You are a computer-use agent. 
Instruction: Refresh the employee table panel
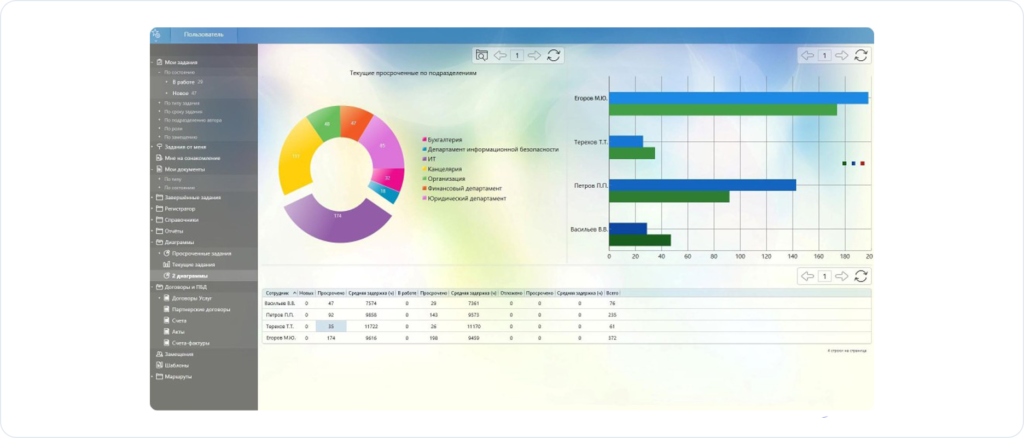[x=861, y=276]
